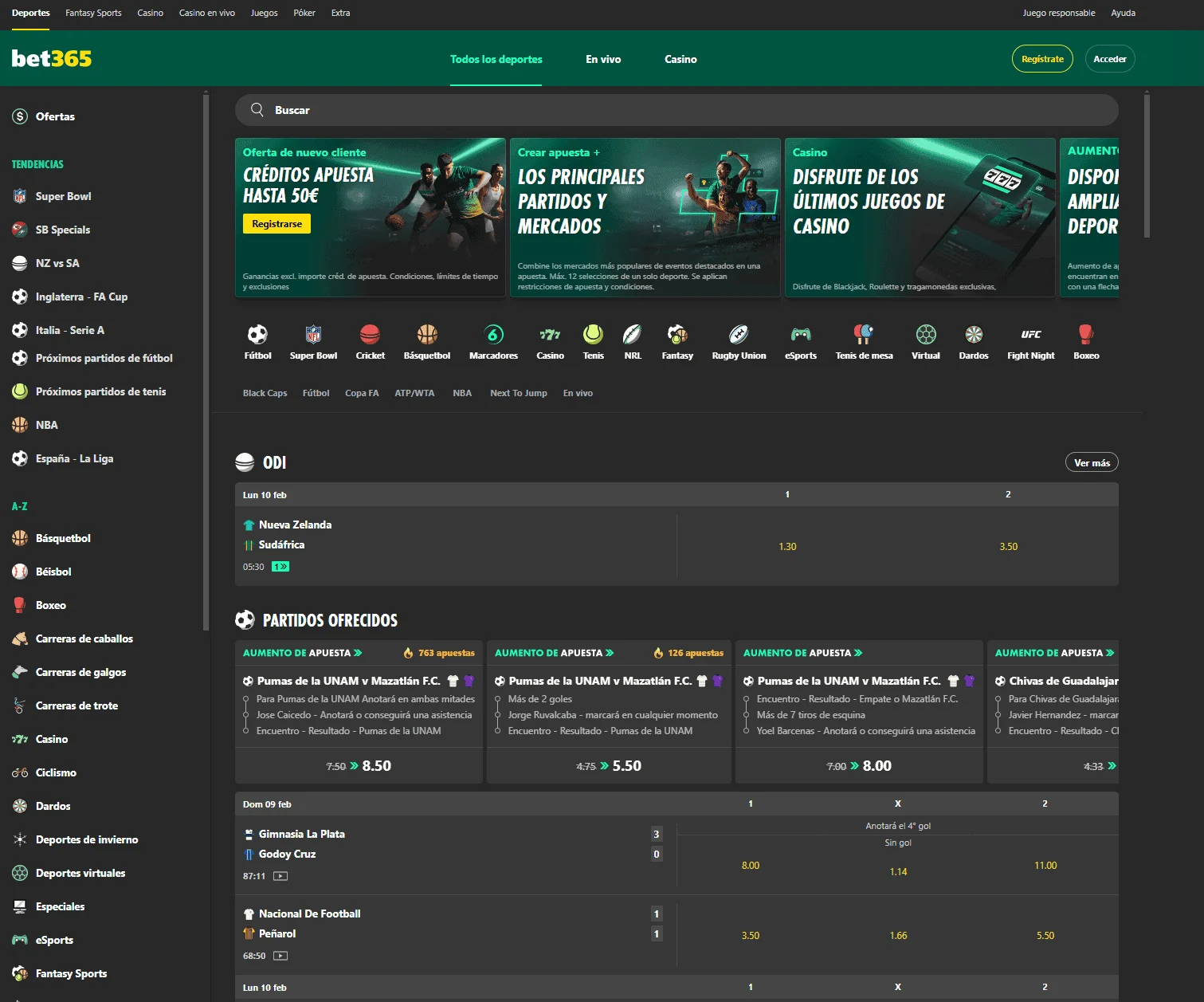Select Peñarol odds 5.50

click(x=1045, y=936)
